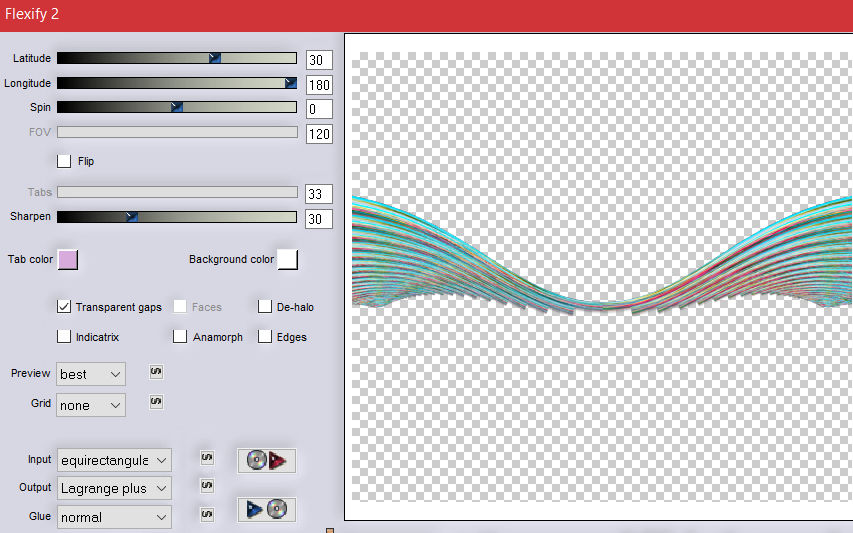Click the reset icon beside Input dropdown

pyautogui.click(x=207, y=458)
